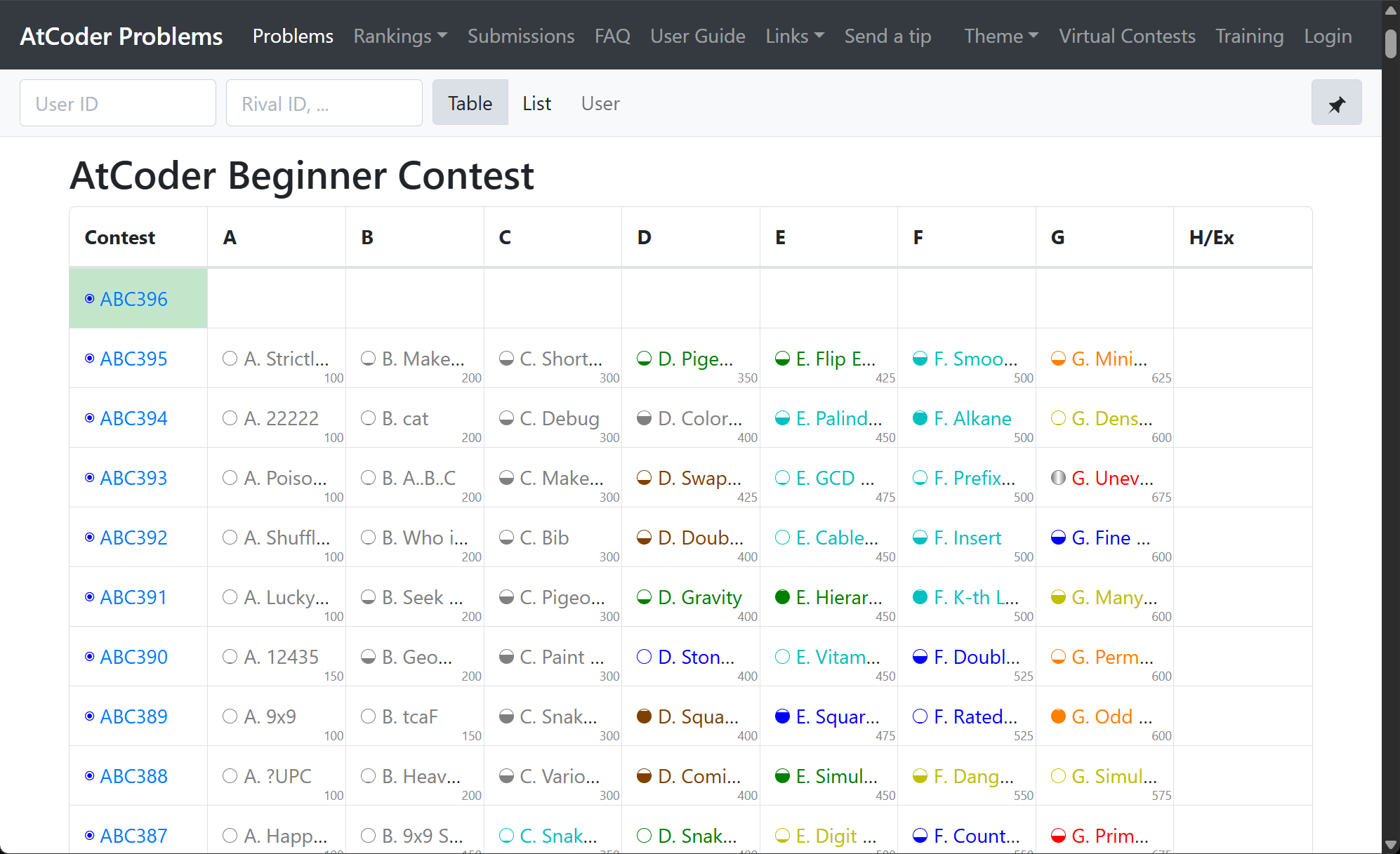
Task: Click the blue difficulty circle beside E. Squar...
Action: coord(781,716)
